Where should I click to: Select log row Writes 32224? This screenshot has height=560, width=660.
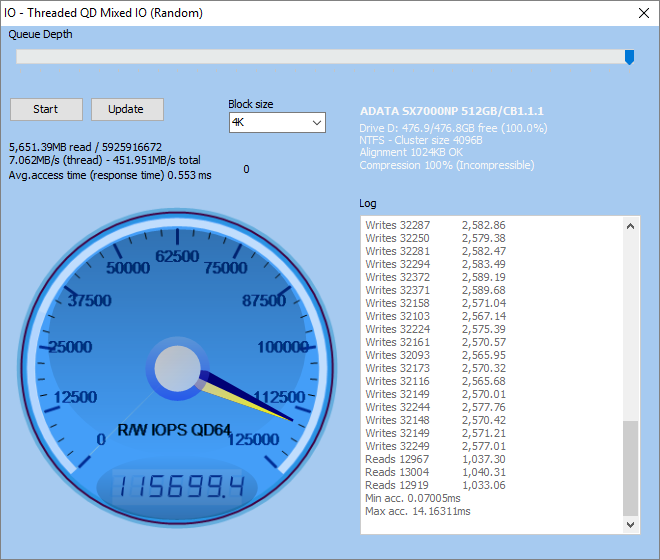tap(435, 329)
